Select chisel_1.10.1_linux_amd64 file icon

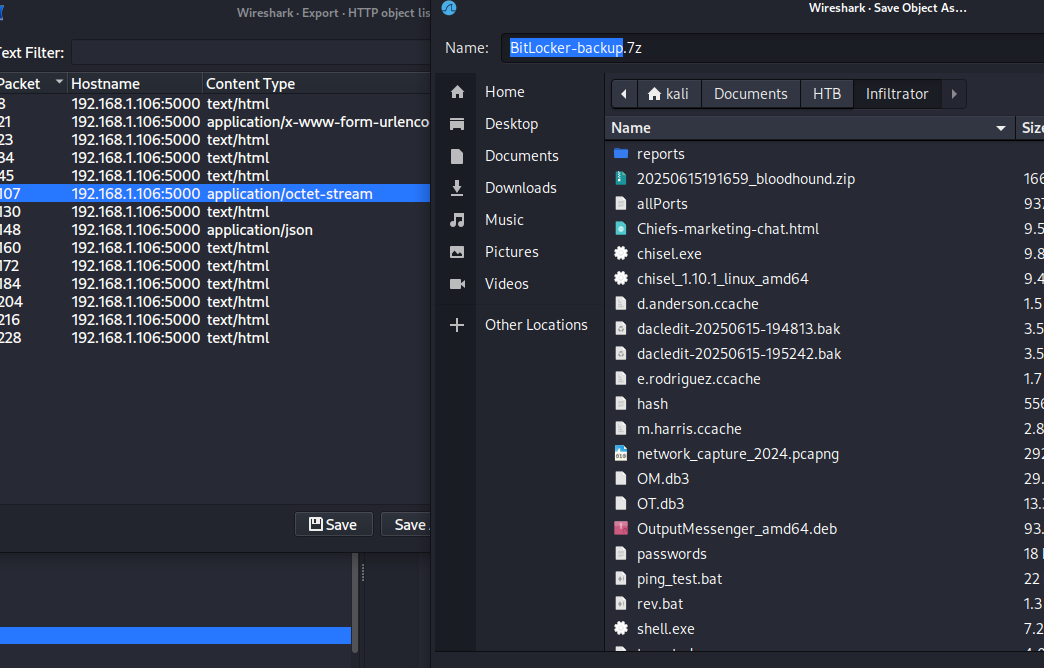point(621,278)
